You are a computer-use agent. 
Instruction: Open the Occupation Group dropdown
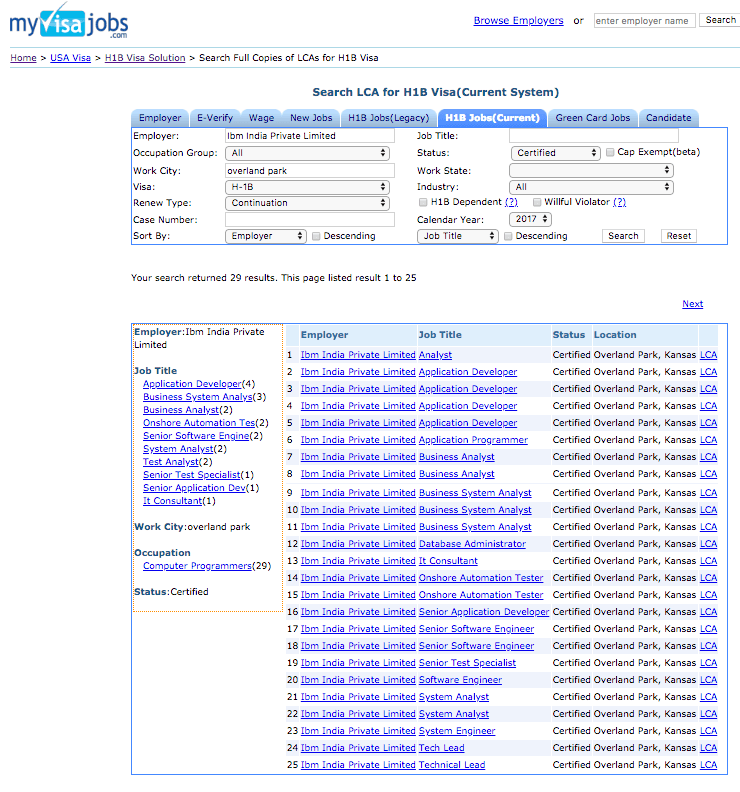307,153
